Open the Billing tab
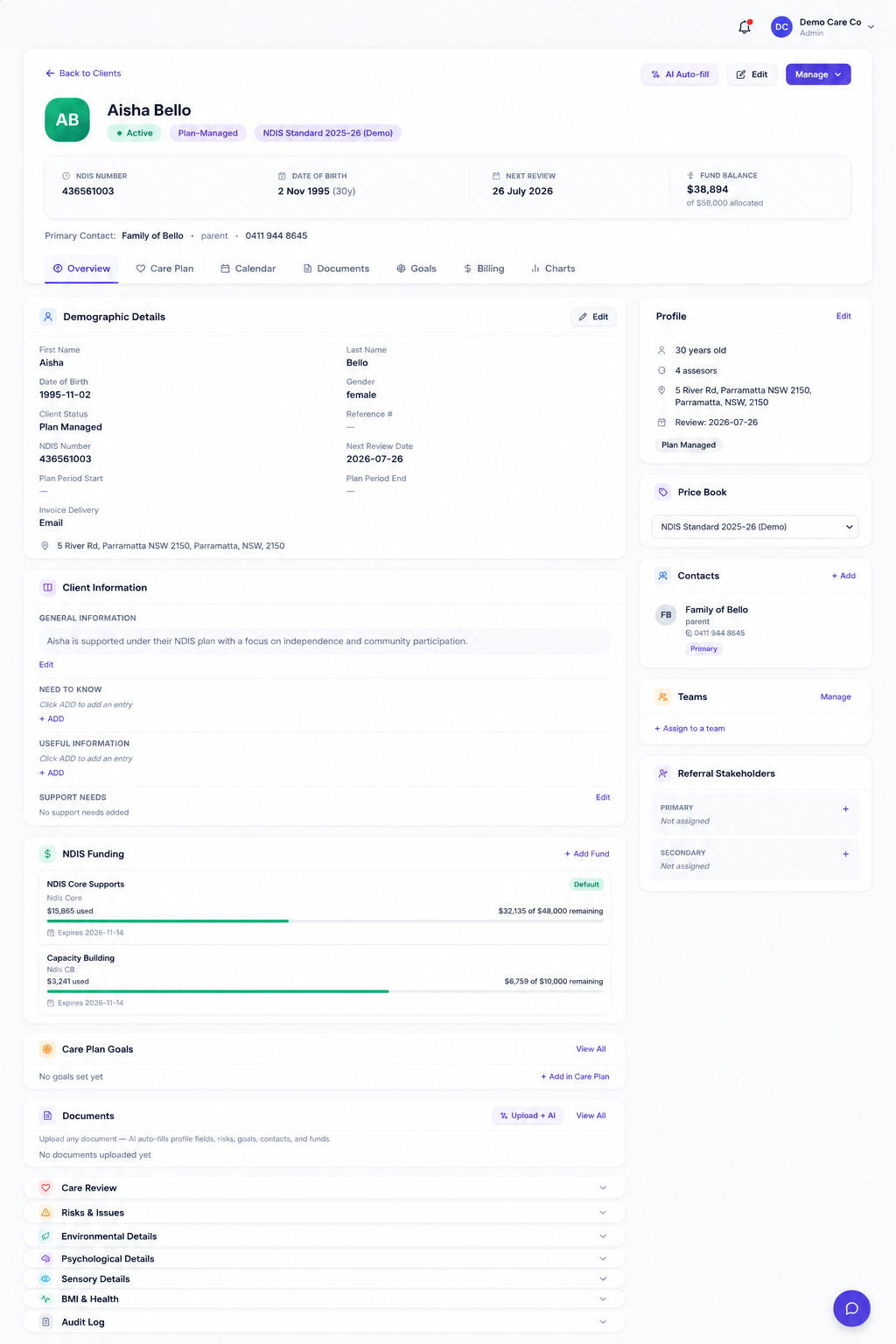 click(484, 269)
